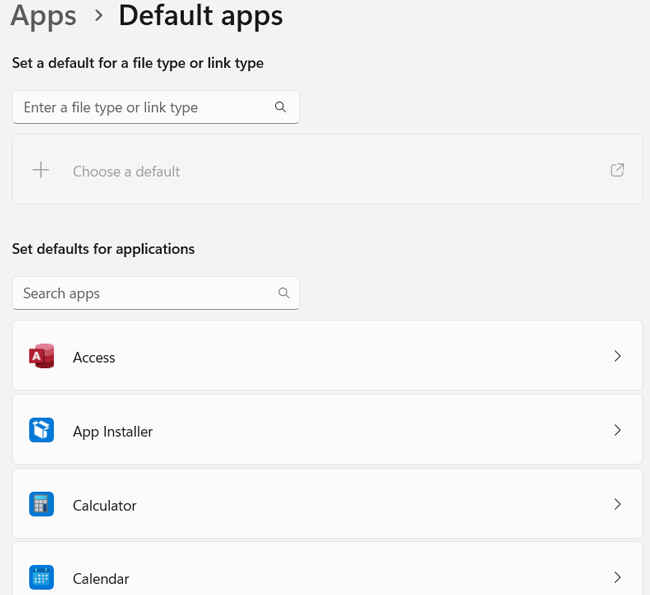The image size is (650, 595).
Task: Click the Access app icon
Action: pos(41,356)
